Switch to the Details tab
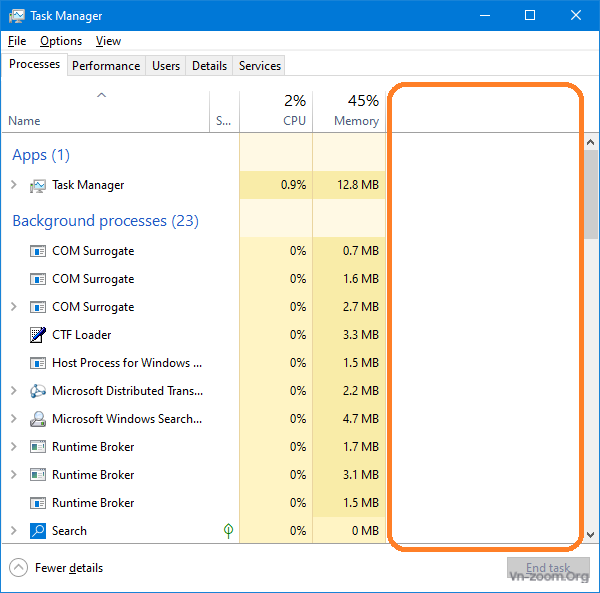Viewport: 600px width, 593px height. pyautogui.click(x=209, y=66)
